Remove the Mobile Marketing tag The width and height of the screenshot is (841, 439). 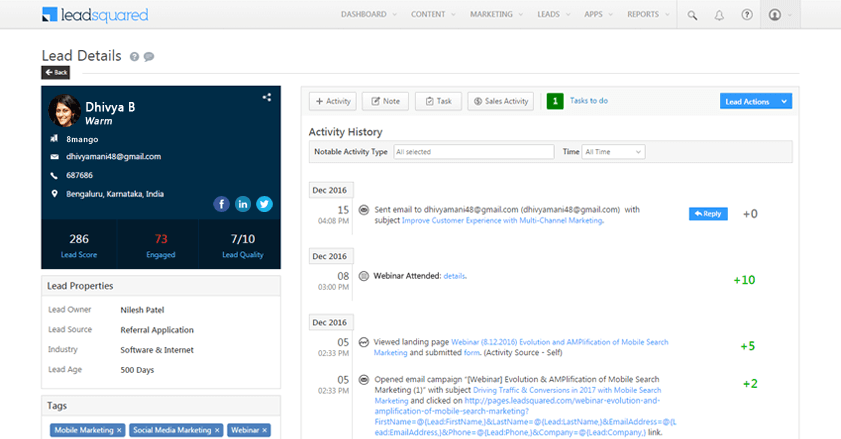[119, 430]
